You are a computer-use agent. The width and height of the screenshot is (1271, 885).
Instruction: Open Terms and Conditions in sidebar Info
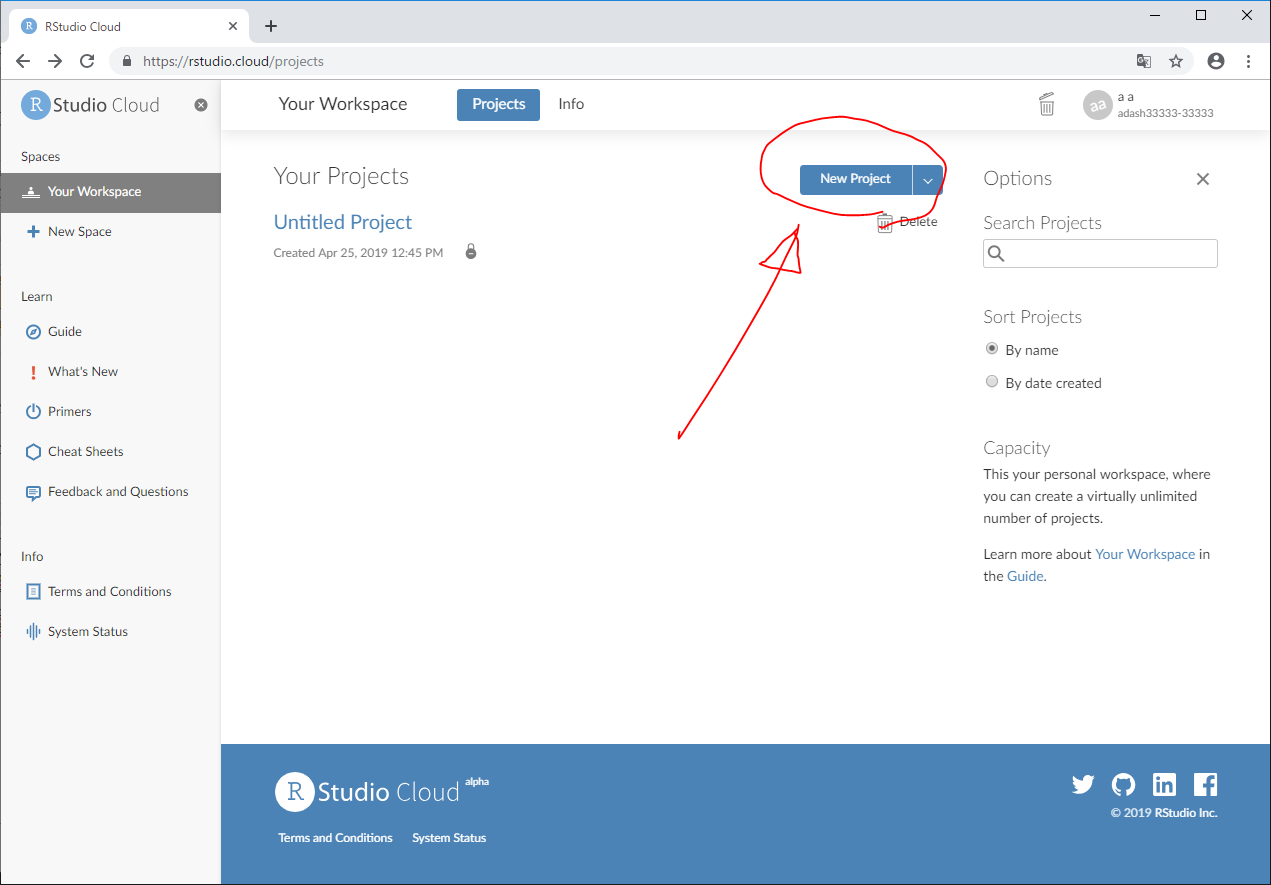click(110, 592)
